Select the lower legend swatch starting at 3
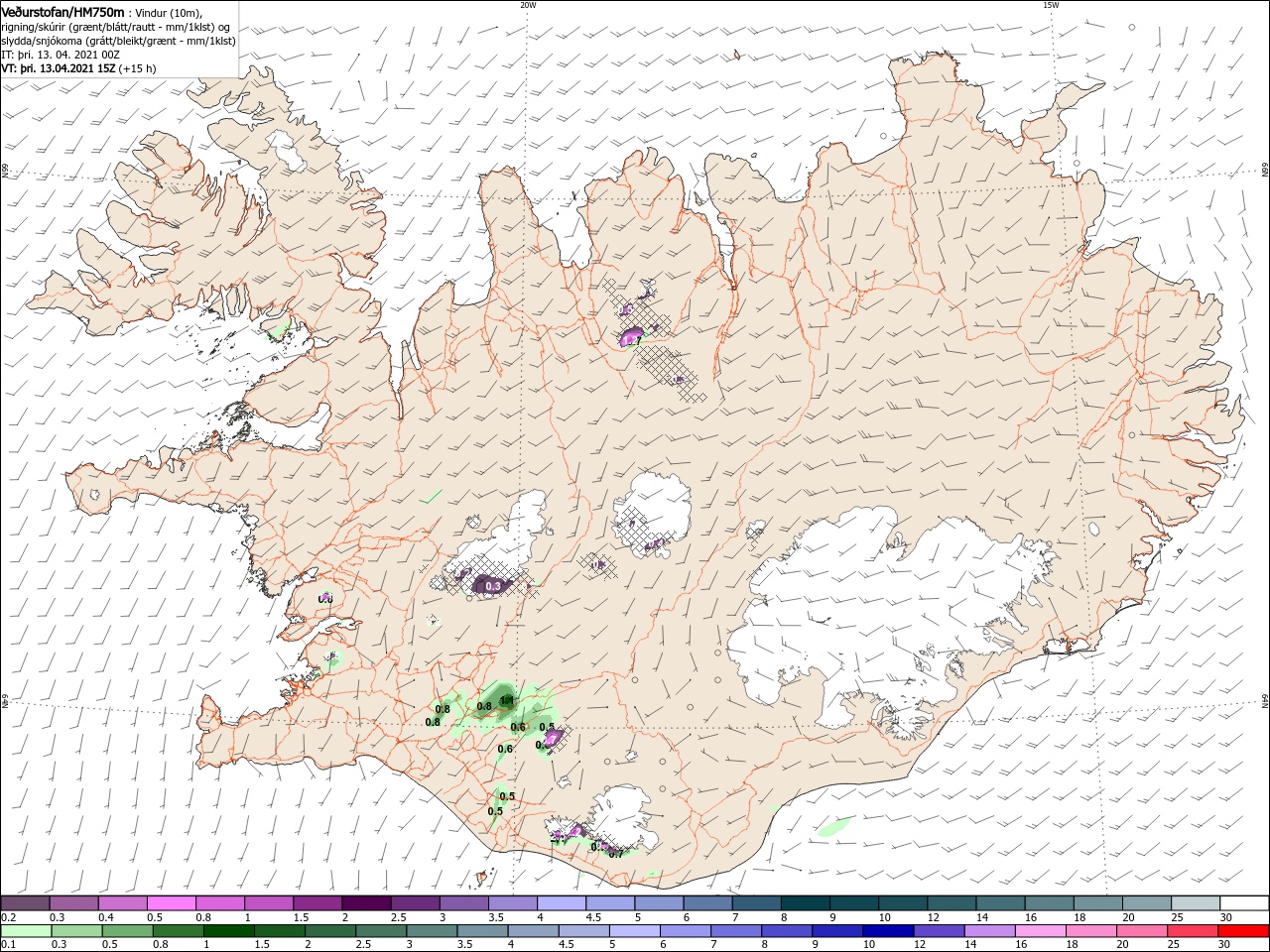Screen dimensions: 1270x952 pos(432,931)
